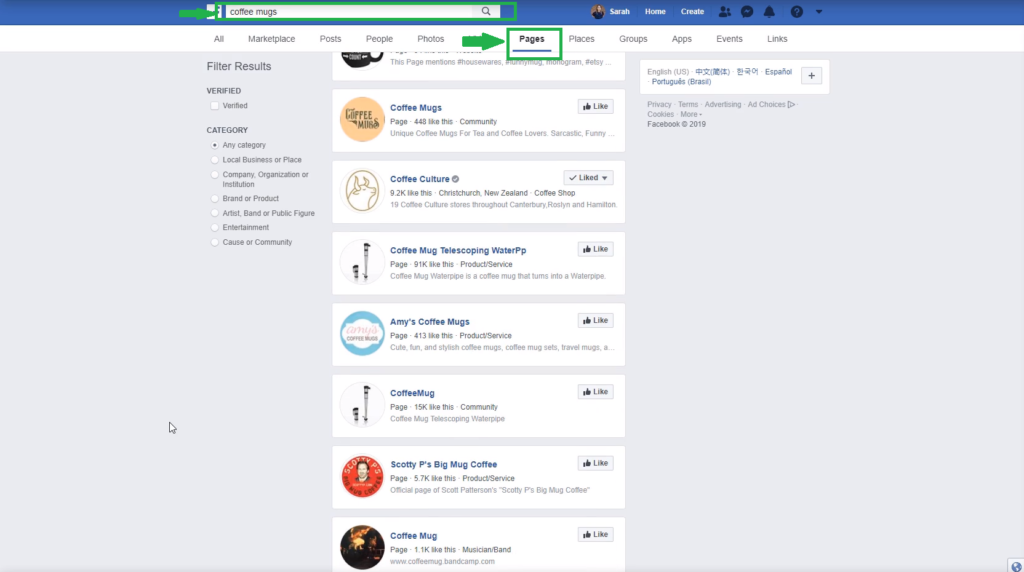This screenshot has width=1024, height=572.
Task: Select the Any category radio button
Action: point(215,145)
